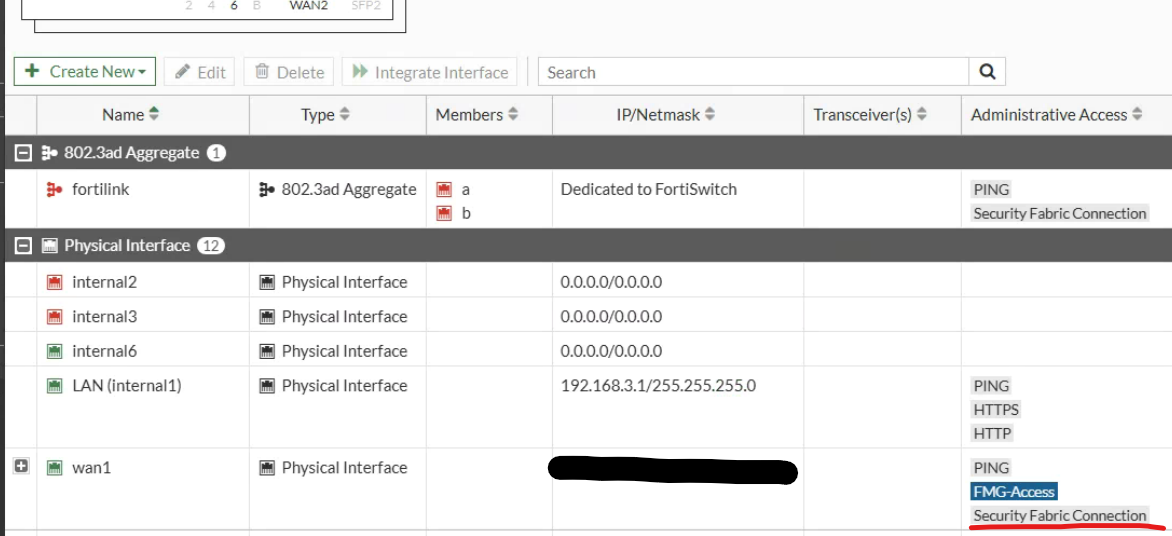Click the Integrate Interface button
Image resolution: width=1172 pixels, height=536 pixels.
point(430,72)
